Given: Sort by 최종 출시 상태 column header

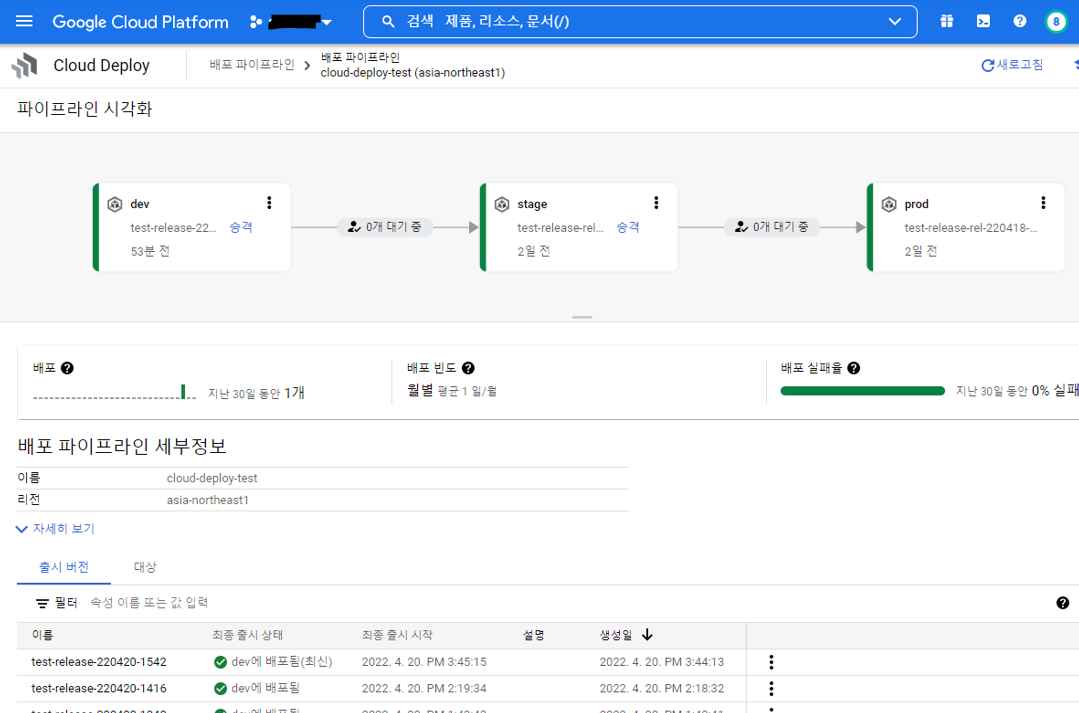Looking at the screenshot, I should point(248,635).
